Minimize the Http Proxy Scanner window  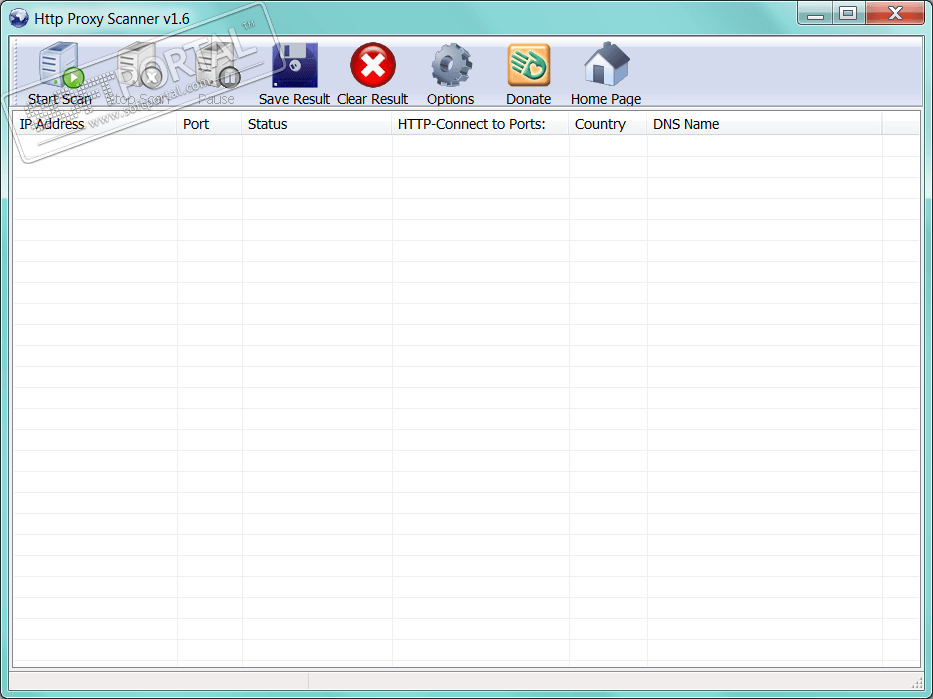tap(815, 13)
